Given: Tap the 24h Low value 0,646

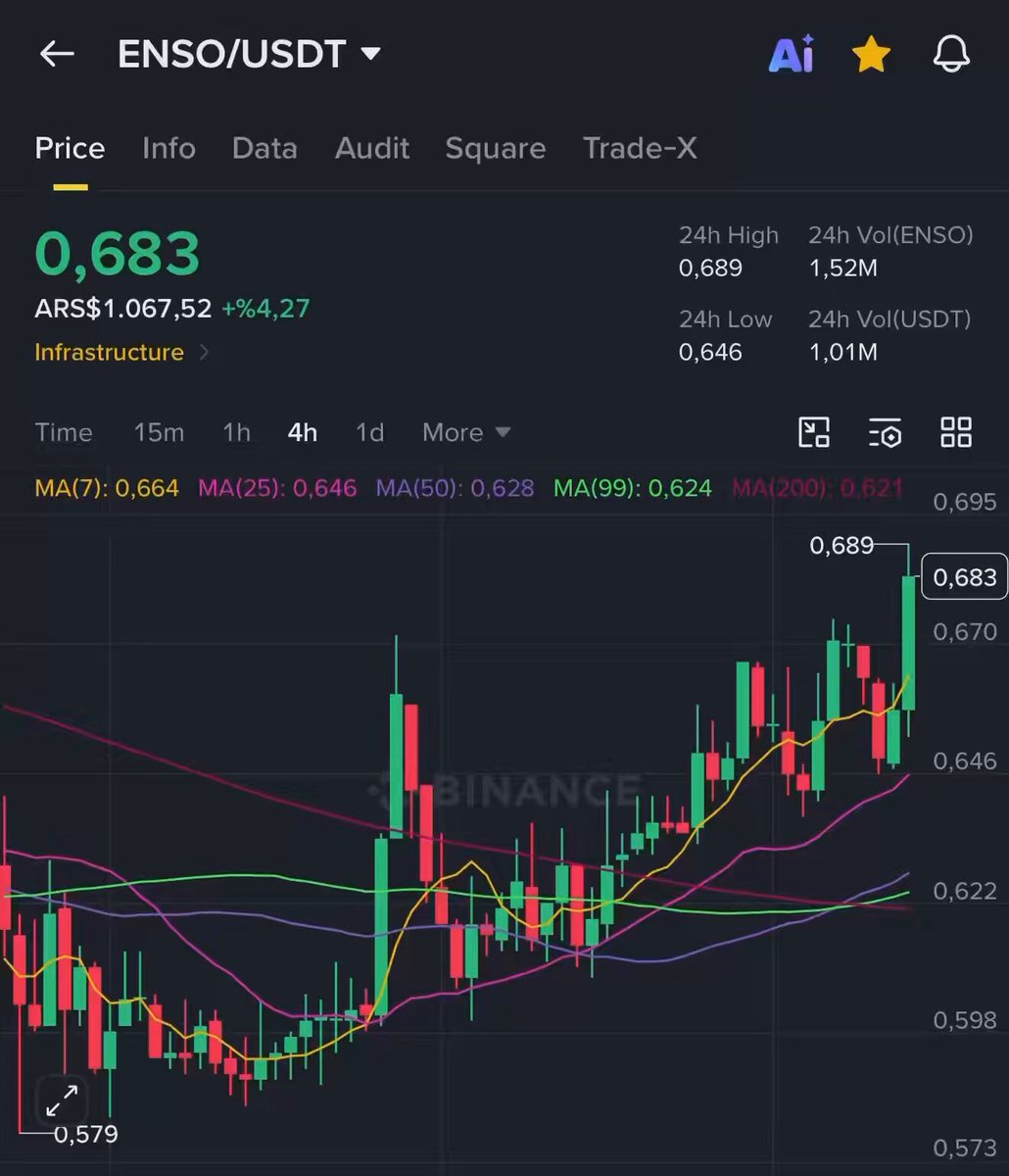Looking at the screenshot, I should pyautogui.click(x=710, y=352).
